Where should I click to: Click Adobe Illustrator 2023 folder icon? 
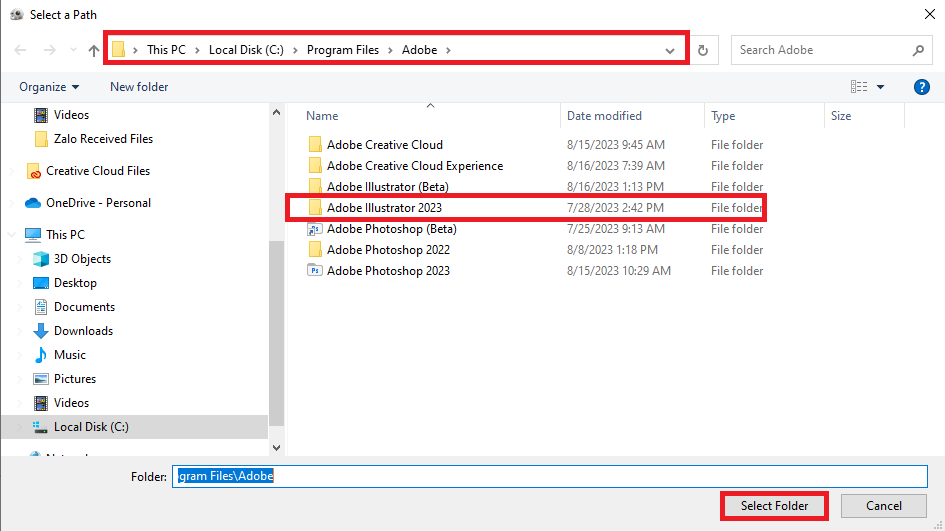[x=315, y=207]
